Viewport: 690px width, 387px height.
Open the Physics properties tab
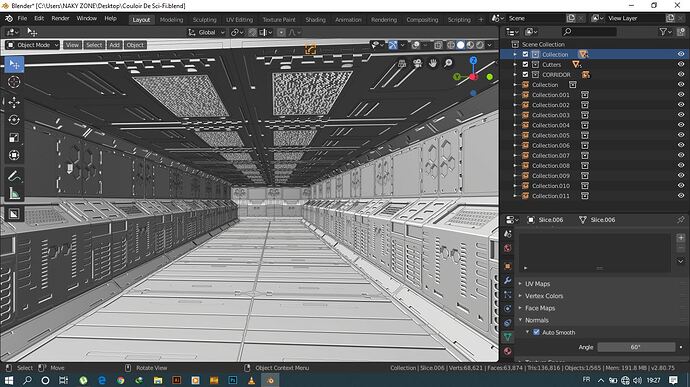[x=507, y=309]
